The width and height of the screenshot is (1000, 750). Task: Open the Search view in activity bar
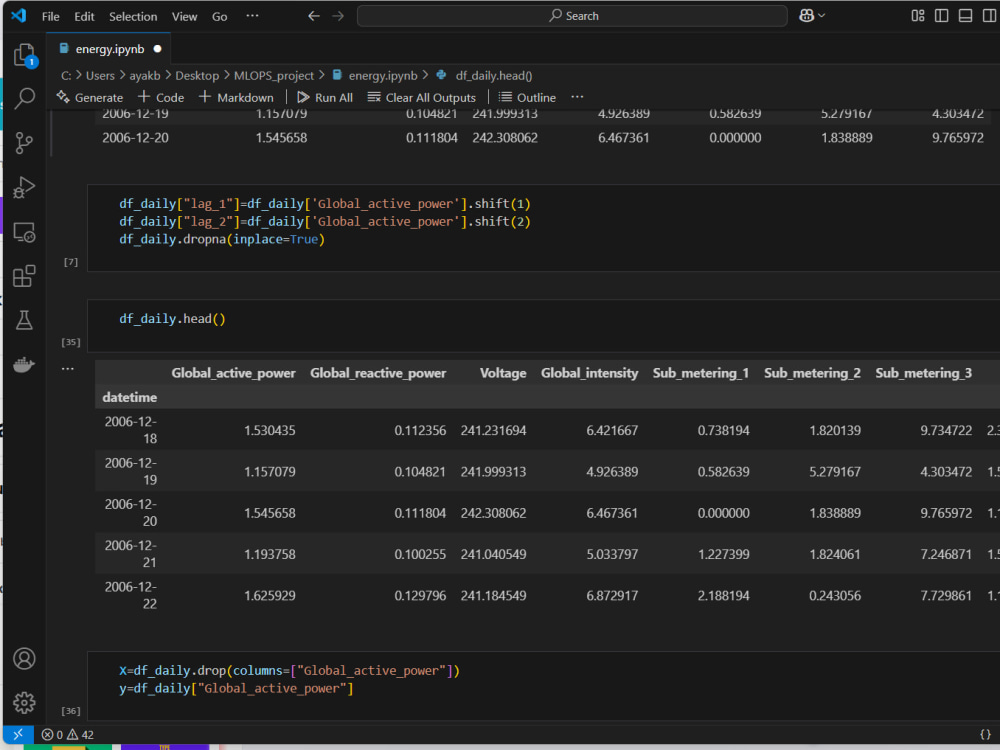pos(24,98)
